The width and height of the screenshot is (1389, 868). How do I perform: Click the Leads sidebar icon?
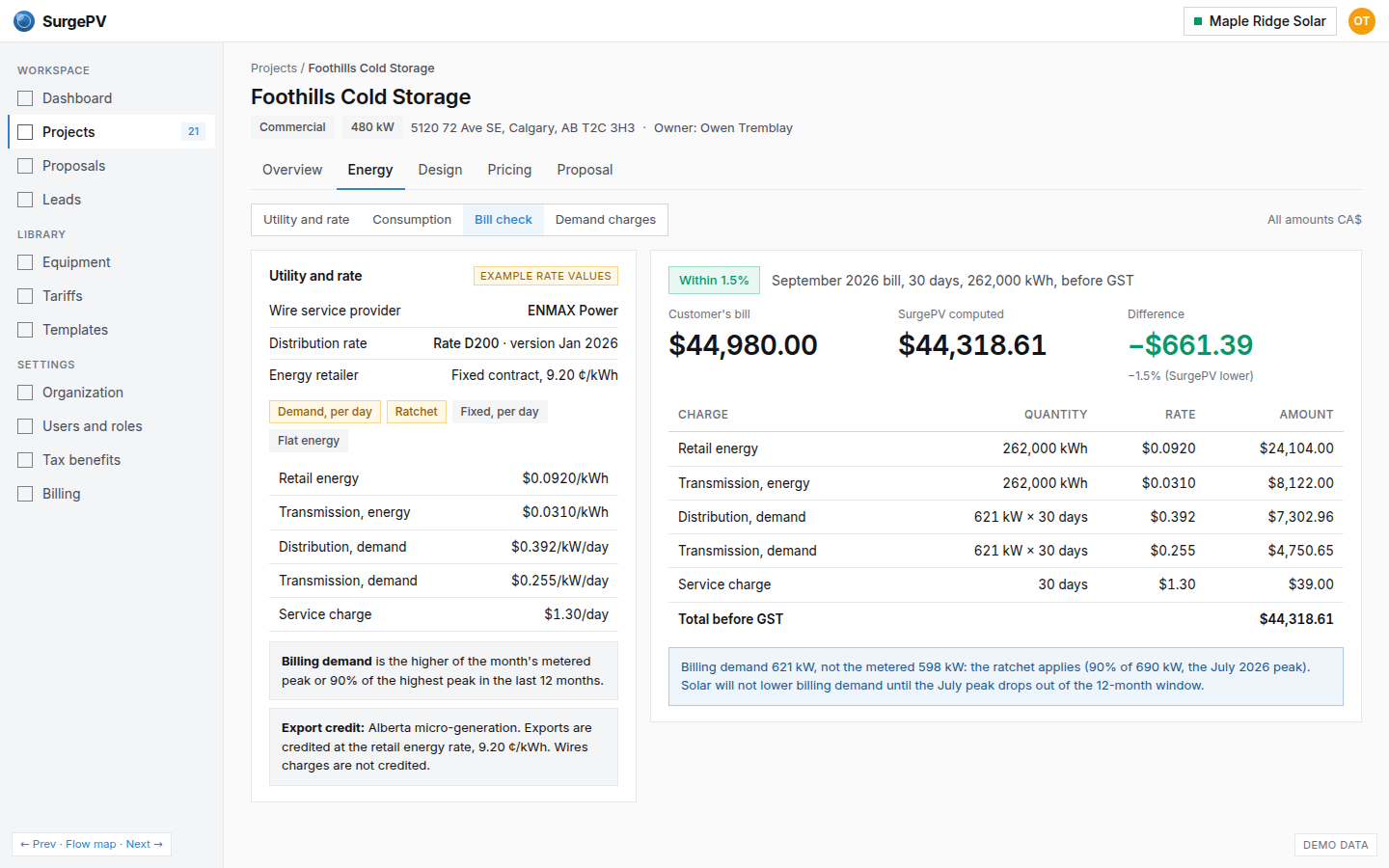[25, 200]
